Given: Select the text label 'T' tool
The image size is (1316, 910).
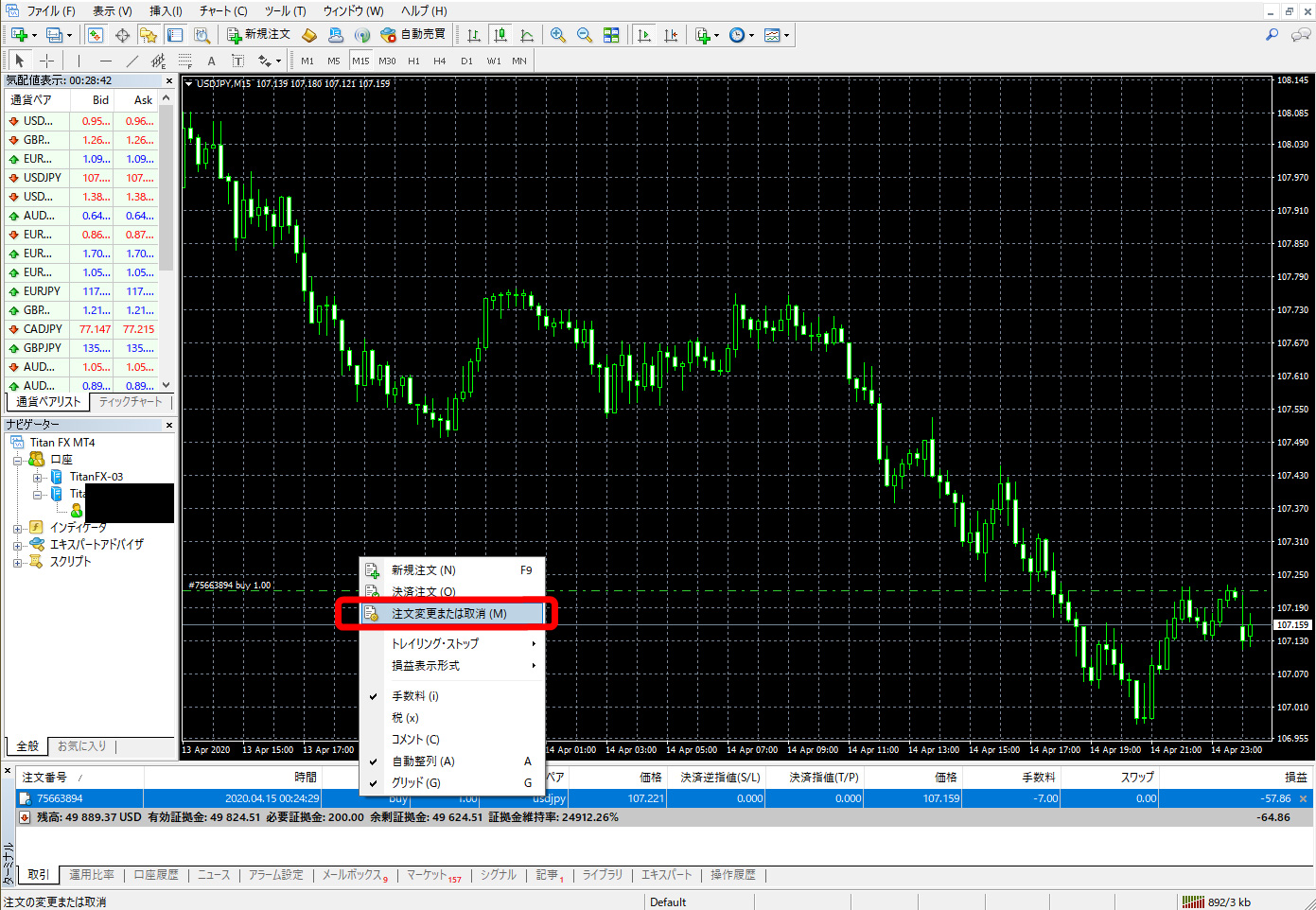Looking at the screenshot, I should 238,61.
